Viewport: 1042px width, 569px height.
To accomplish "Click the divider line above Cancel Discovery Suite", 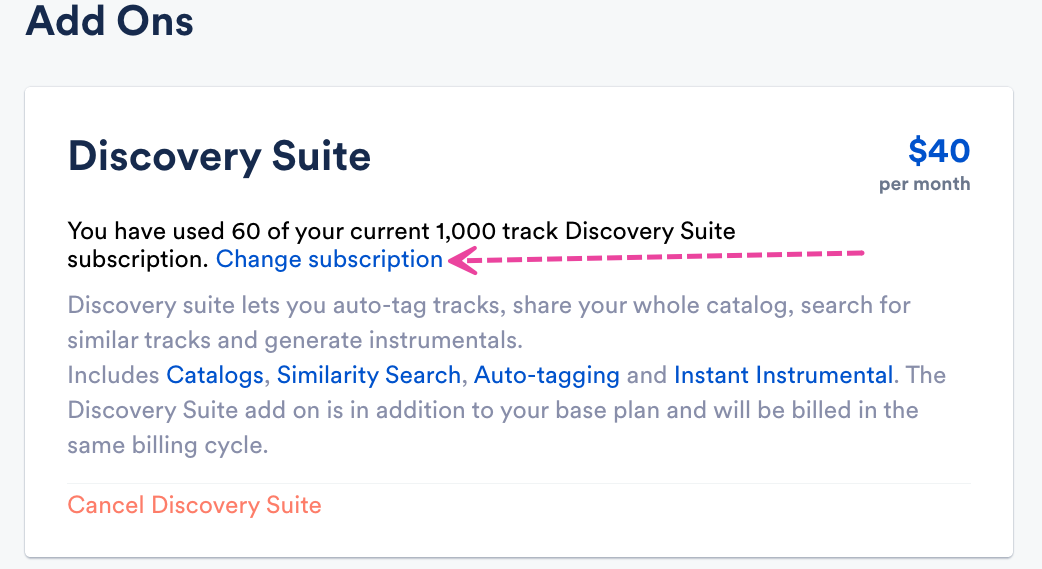I will tap(520, 484).
